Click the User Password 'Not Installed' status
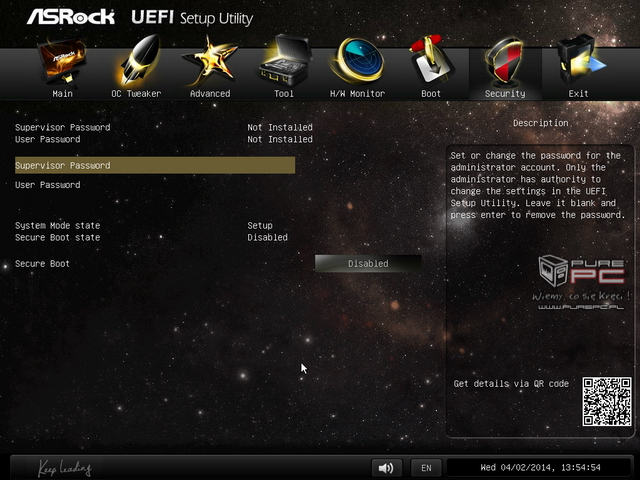Image resolution: width=640 pixels, height=480 pixels. tap(280, 139)
